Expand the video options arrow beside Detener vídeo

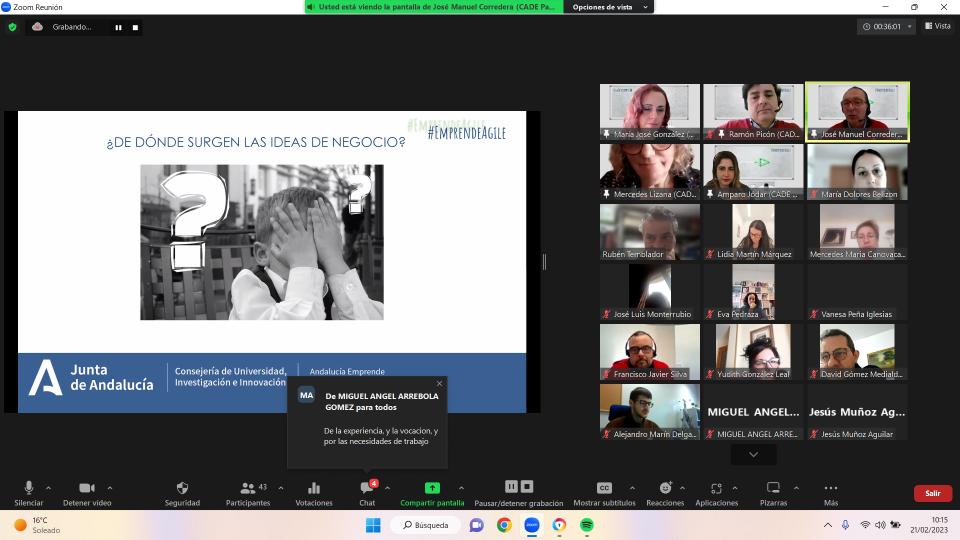tap(110, 488)
